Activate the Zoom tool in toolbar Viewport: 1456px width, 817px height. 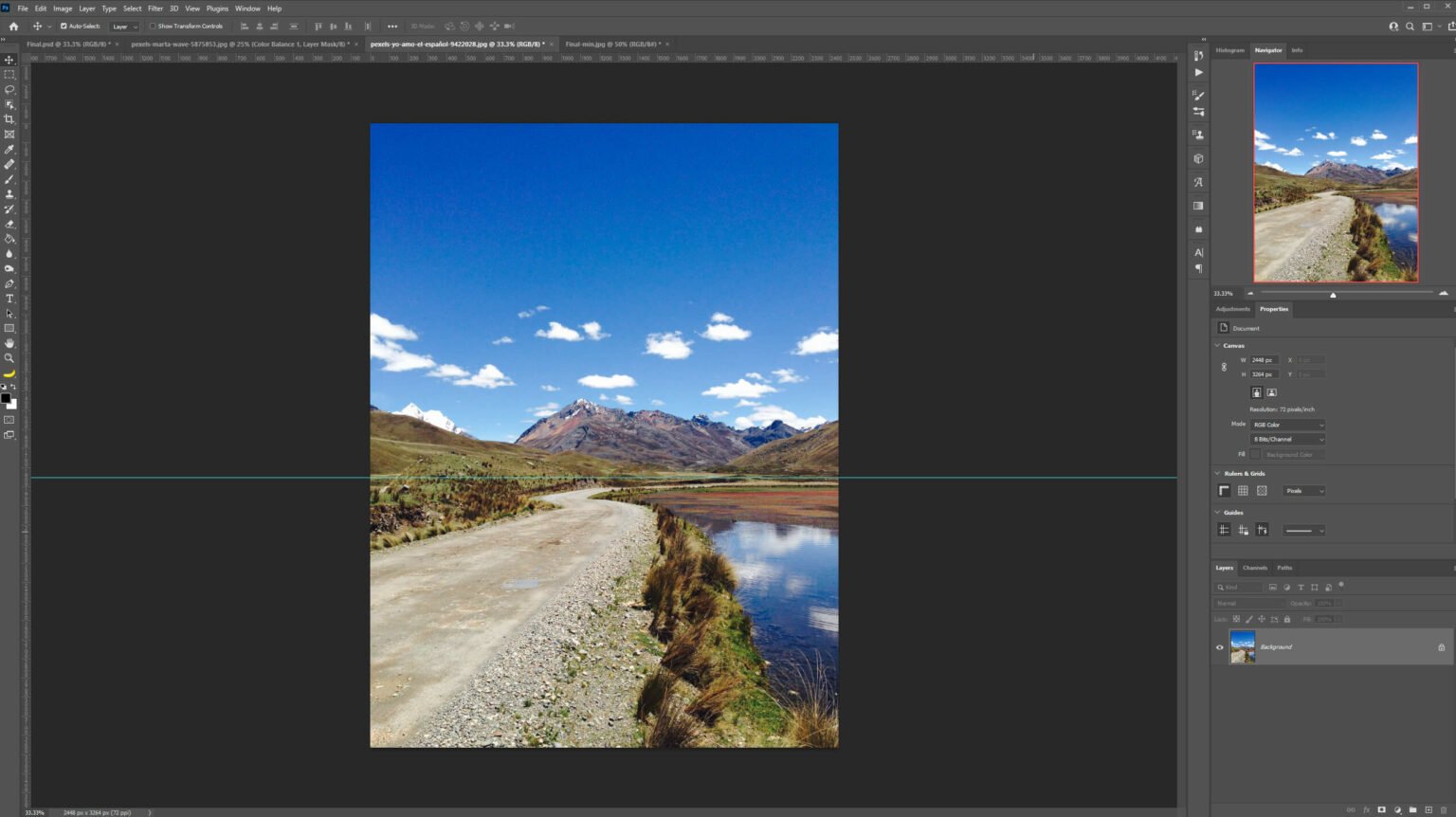point(9,358)
